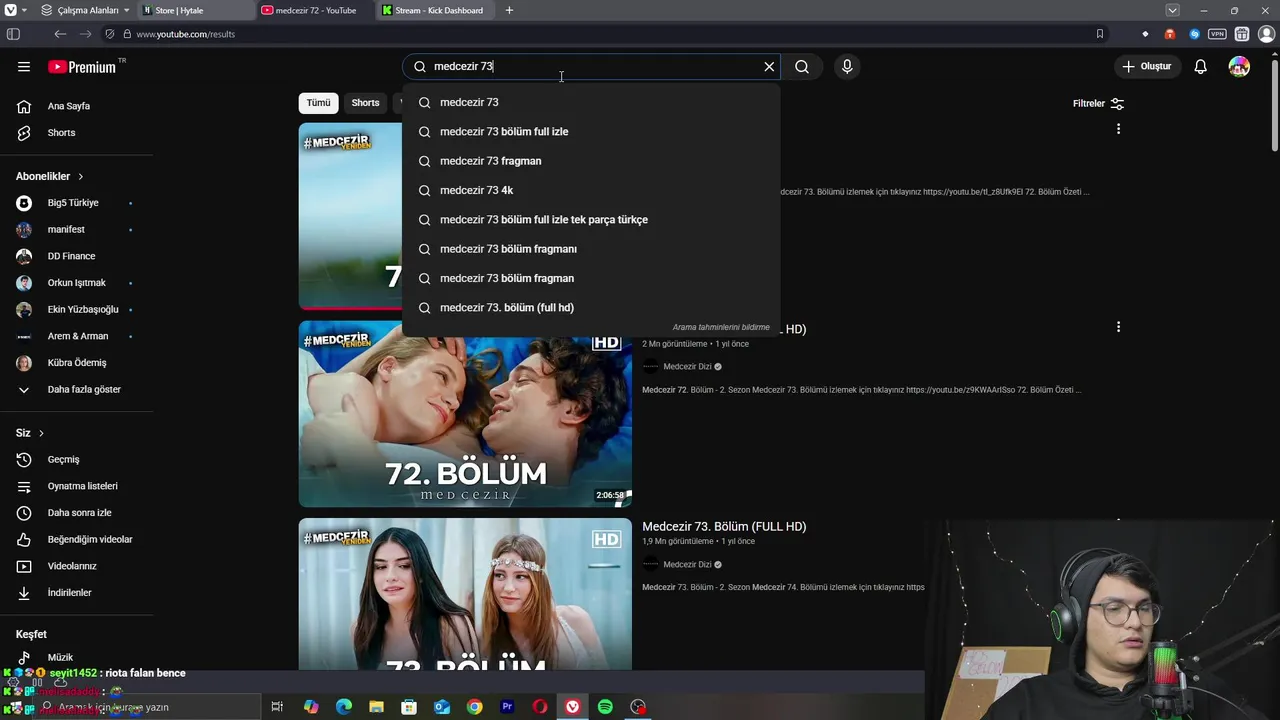Screen dimensions: 1280x720
Task: Open 72. Bölüm video thumbnail
Action: pos(465,414)
